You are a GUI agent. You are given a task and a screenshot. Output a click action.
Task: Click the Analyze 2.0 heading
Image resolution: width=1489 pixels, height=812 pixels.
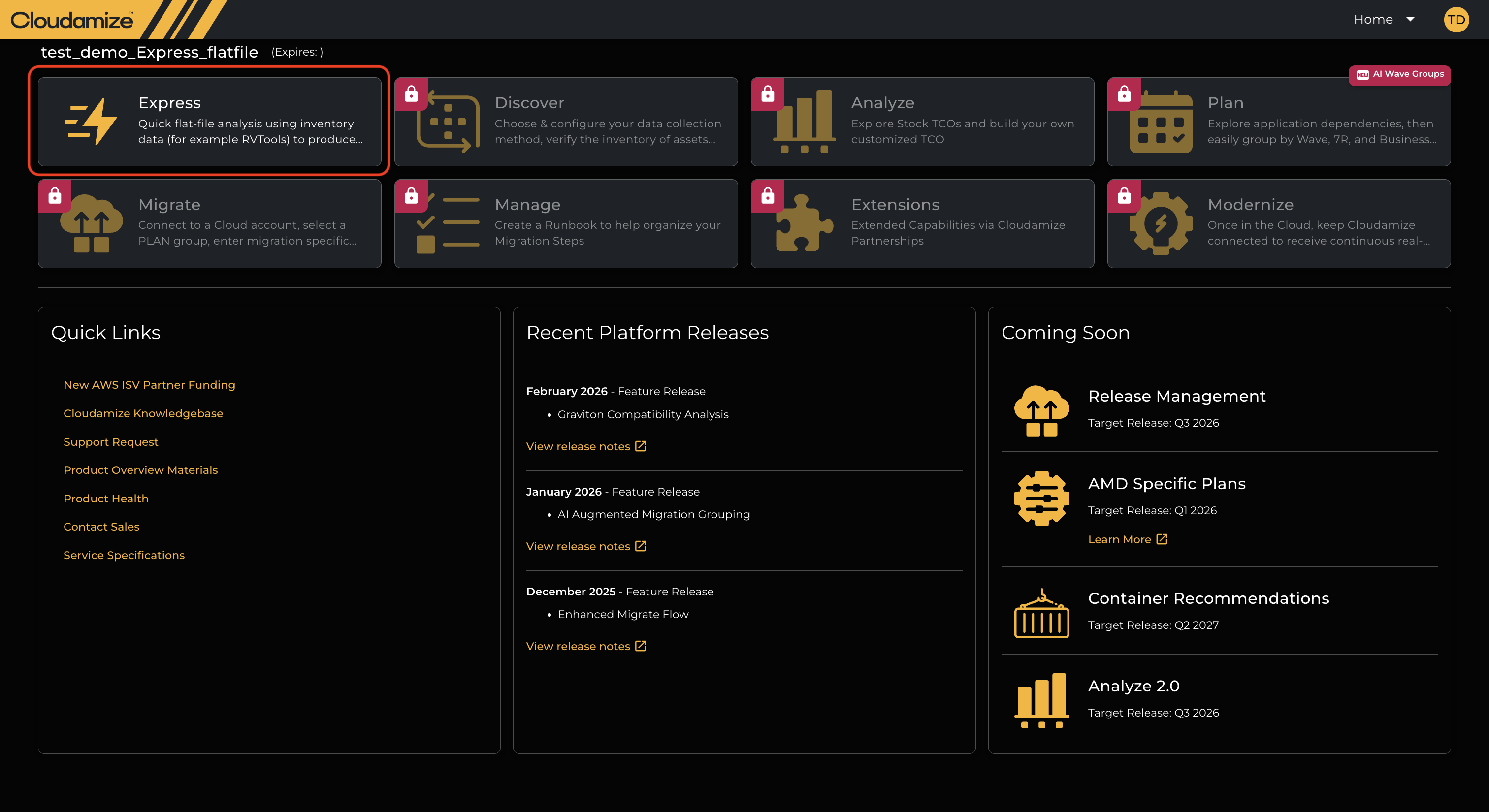click(x=1133, y=686)
